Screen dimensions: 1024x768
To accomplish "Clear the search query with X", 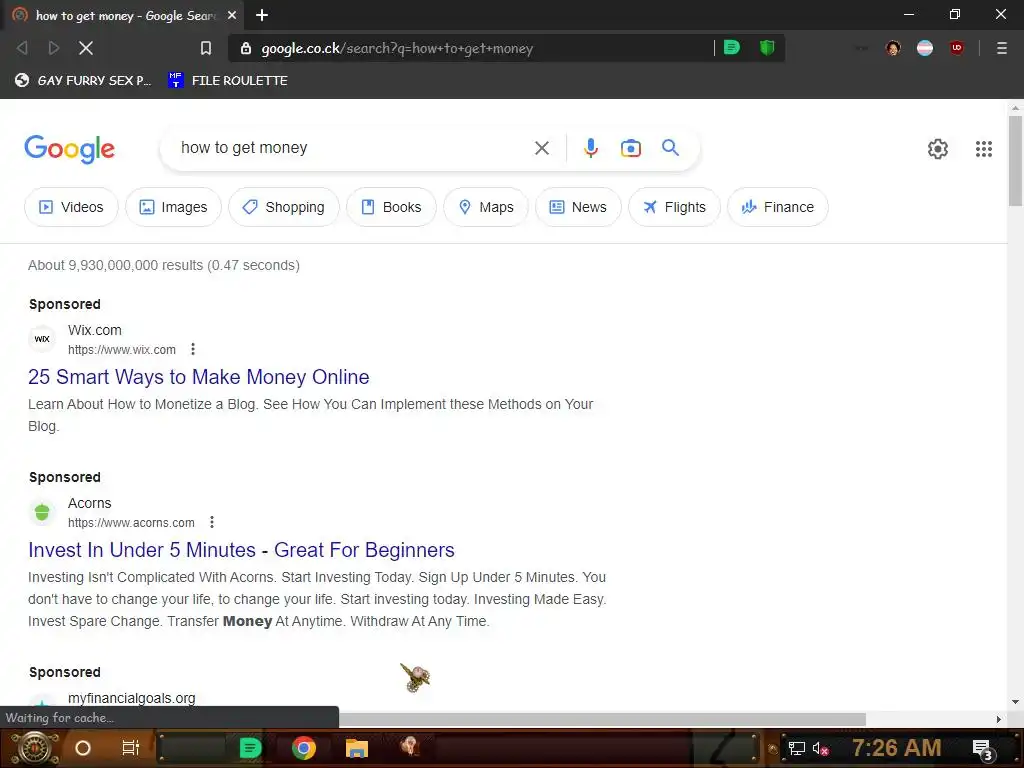I will tap(541, 148).
